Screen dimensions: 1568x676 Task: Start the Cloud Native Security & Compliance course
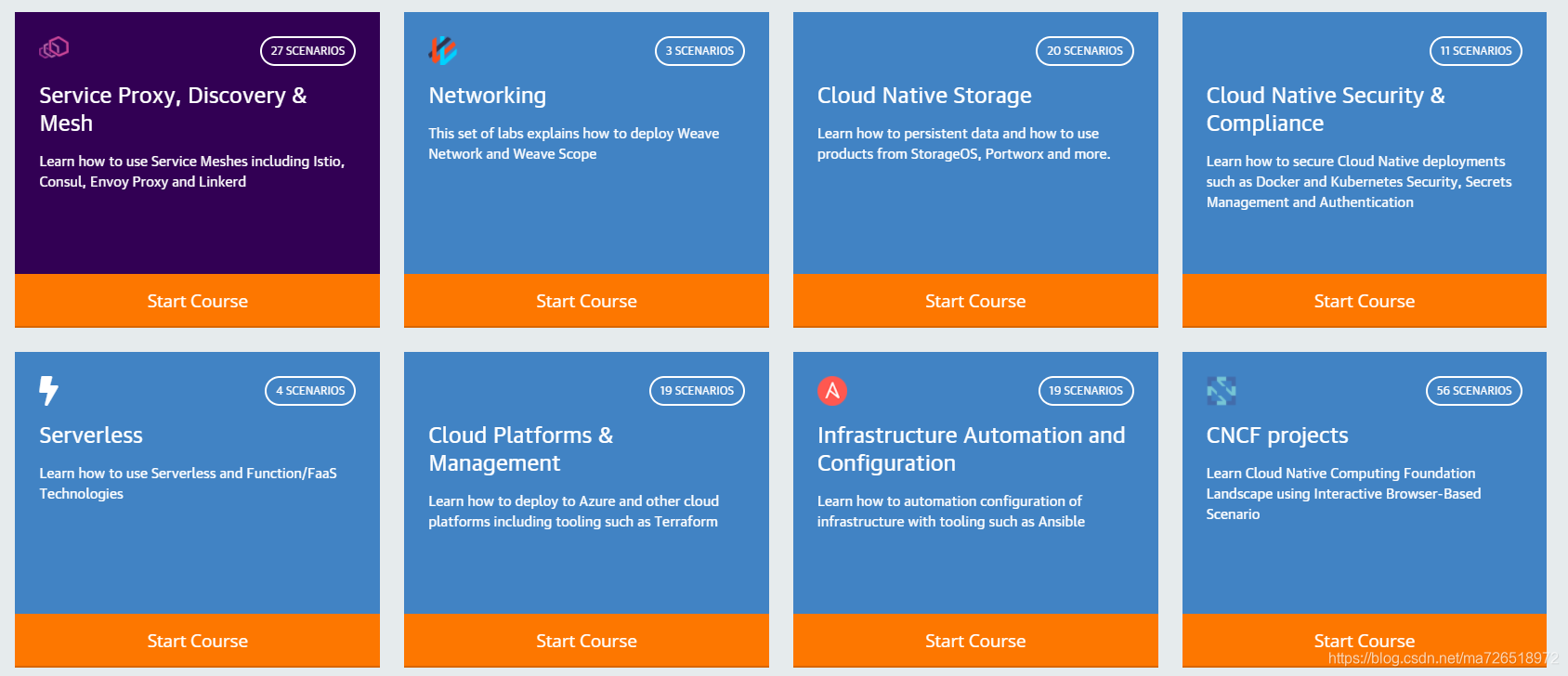point(1365,301)
